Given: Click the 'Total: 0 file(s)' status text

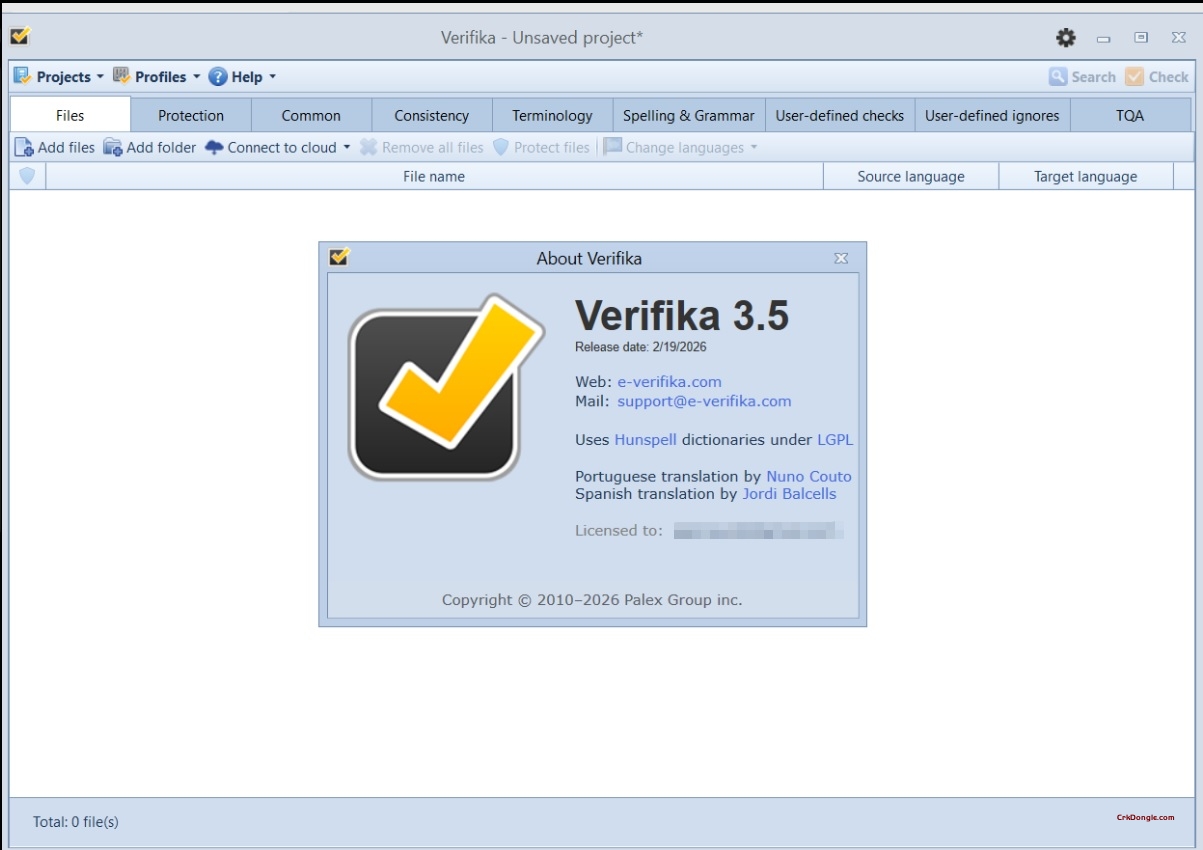Looking at the screenshot, I should (x=76, y=822).
